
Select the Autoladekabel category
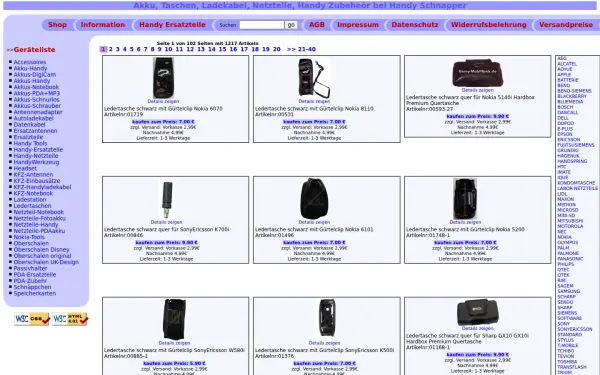(x=33, y=118)
